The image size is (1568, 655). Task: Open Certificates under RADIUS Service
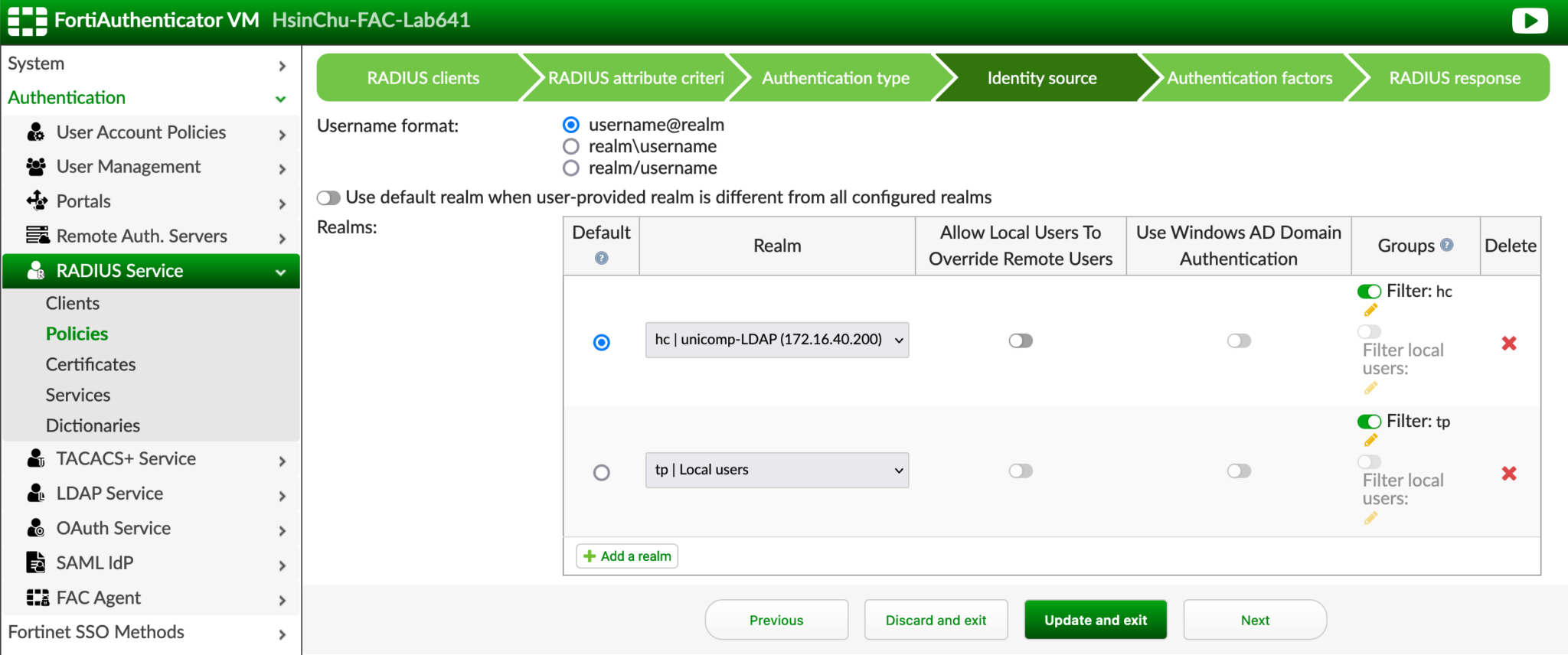90,364
